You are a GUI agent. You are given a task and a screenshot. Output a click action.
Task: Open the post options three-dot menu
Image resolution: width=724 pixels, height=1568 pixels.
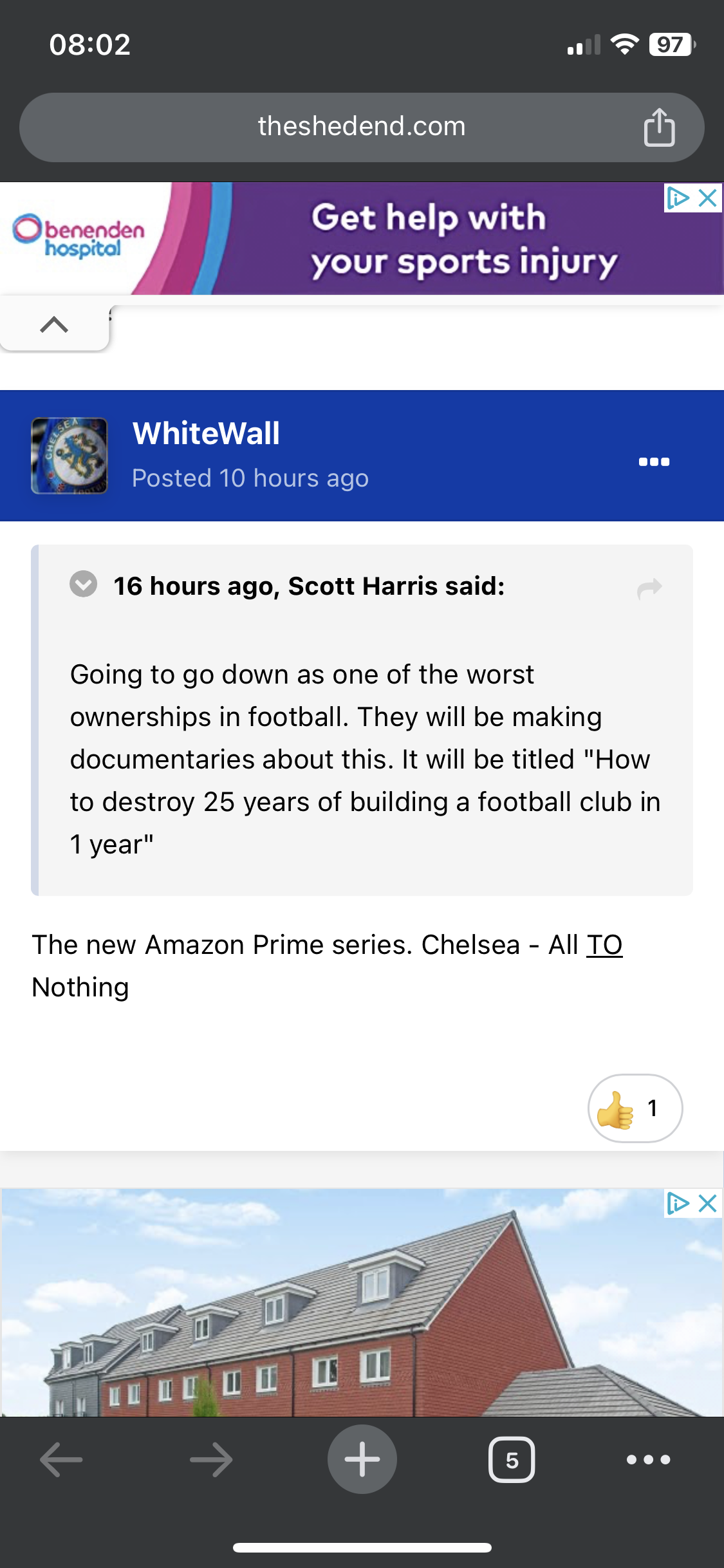click(654, 462)
